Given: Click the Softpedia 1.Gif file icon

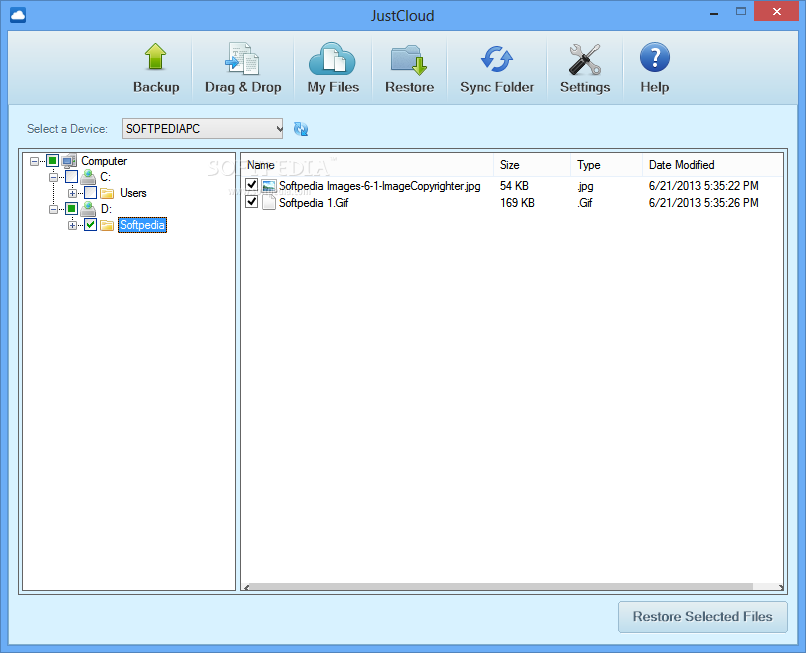Looking at the screenshot, I should [269, 203].
